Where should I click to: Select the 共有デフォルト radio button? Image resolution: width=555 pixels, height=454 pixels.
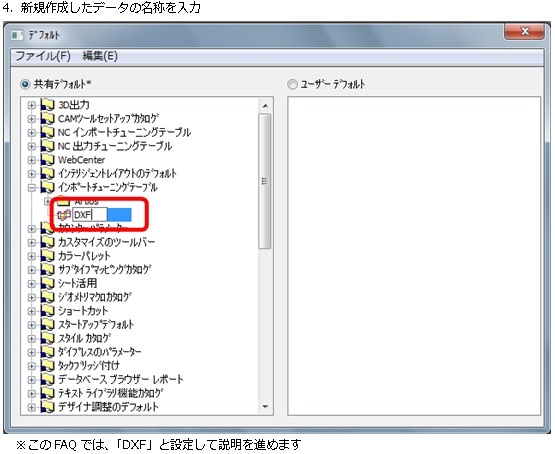(25, 85)
